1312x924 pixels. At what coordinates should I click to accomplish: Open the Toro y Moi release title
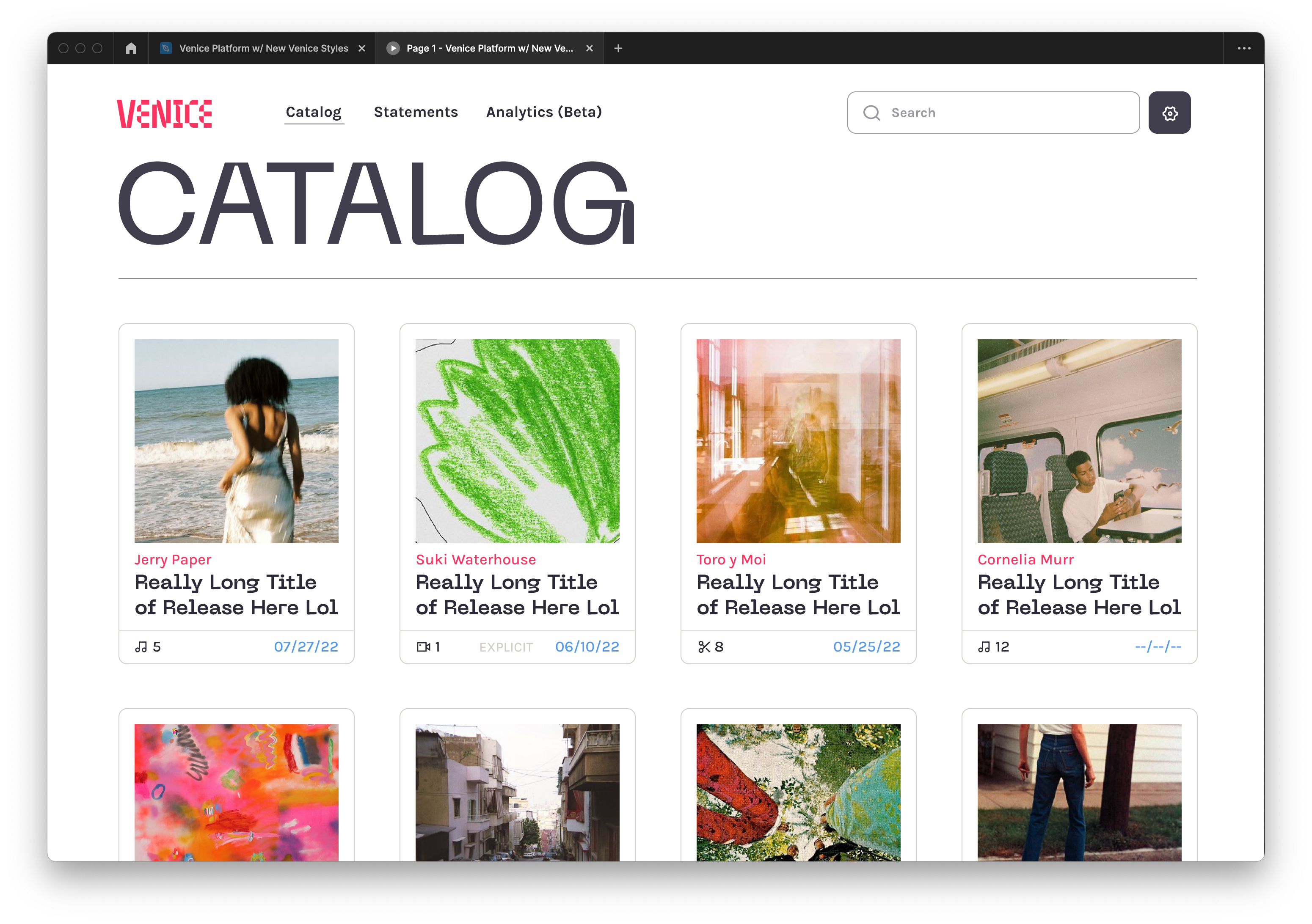point(798,594)
